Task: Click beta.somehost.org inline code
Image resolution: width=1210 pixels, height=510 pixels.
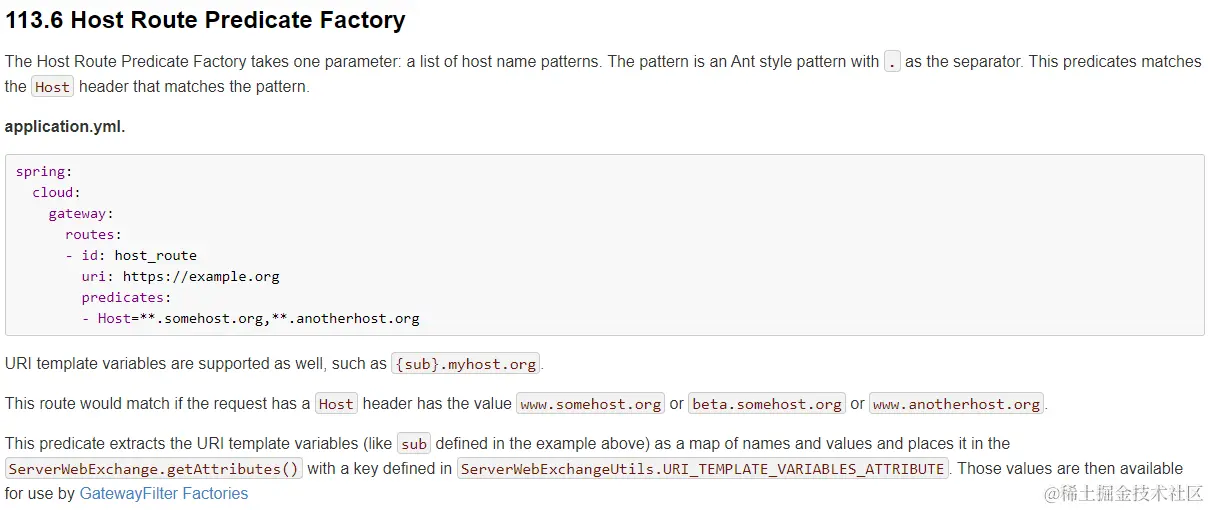Action: click(767, 404)
